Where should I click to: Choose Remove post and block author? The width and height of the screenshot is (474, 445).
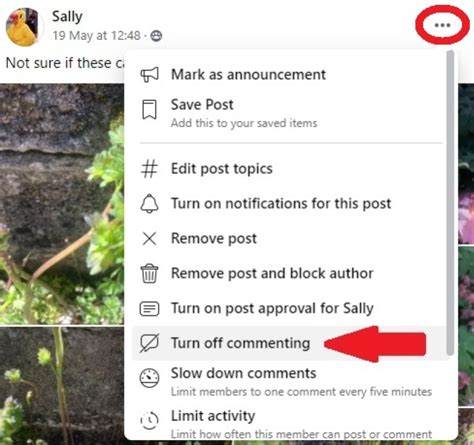[272, 273]
